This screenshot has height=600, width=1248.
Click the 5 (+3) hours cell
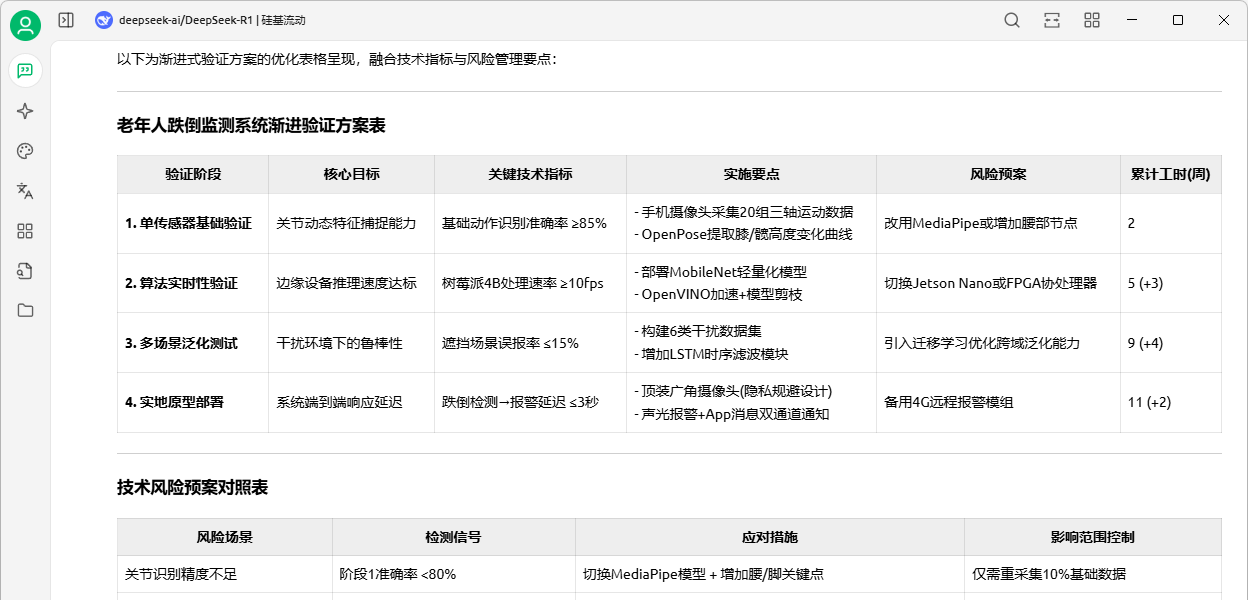1171,283
